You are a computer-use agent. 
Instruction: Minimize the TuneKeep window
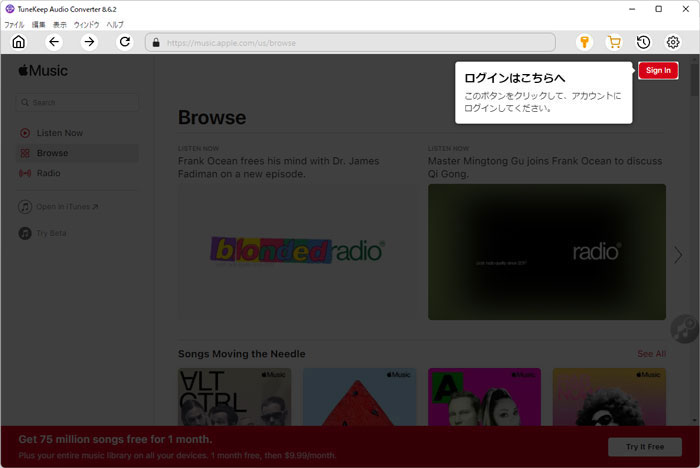[x=632, y=9]
